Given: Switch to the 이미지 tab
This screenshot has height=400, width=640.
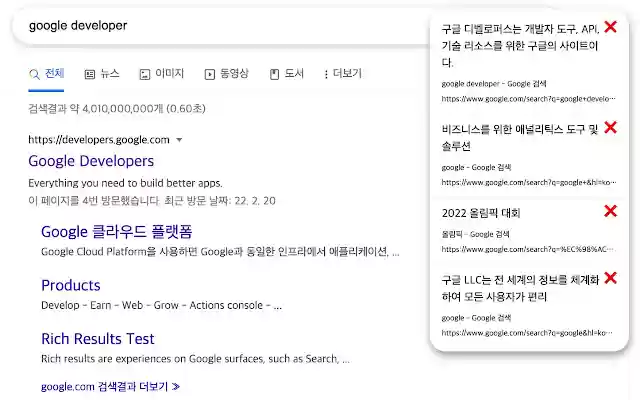Looking at the screenshot, I should tap(162, 73).
